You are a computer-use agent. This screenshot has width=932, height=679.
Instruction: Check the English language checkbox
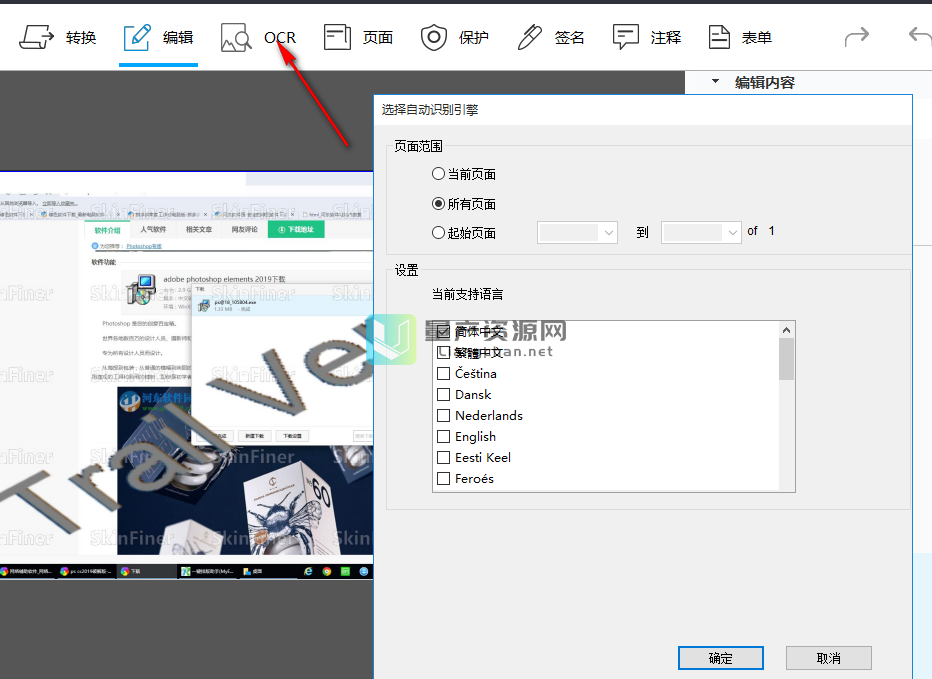(443, 436)
